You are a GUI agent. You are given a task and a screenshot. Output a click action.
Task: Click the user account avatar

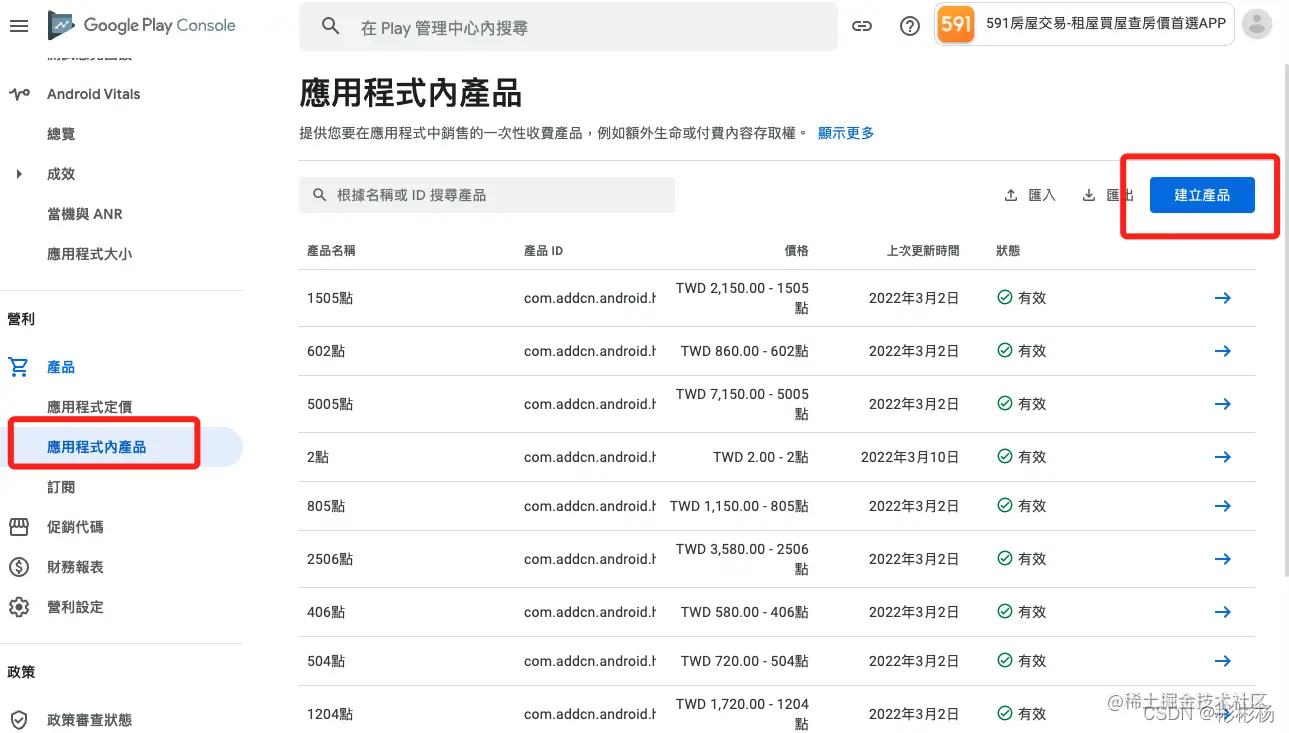click(1257, 25)
